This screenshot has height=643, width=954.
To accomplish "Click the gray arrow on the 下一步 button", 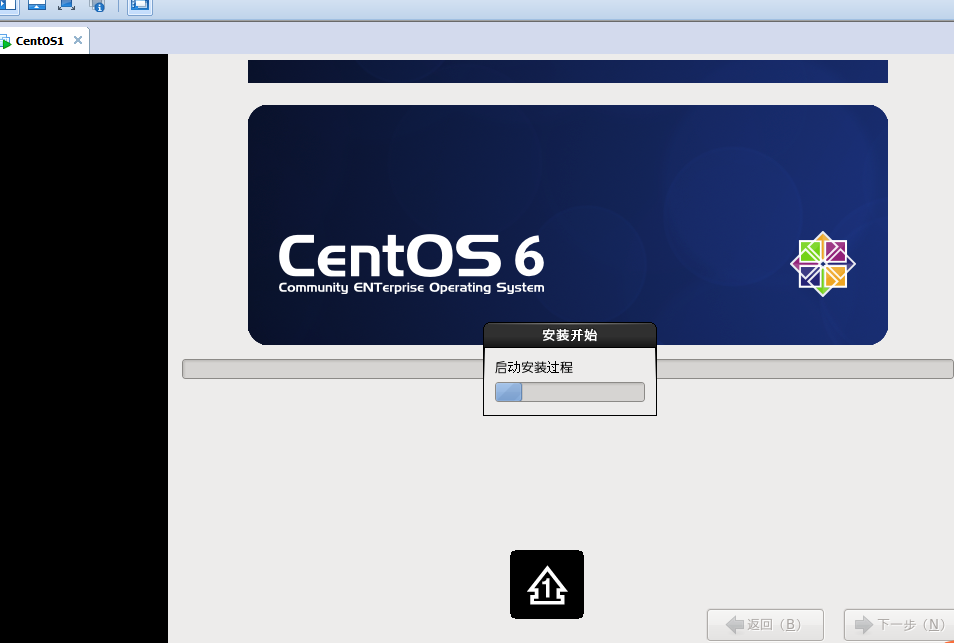I will (x=864, y=625).
